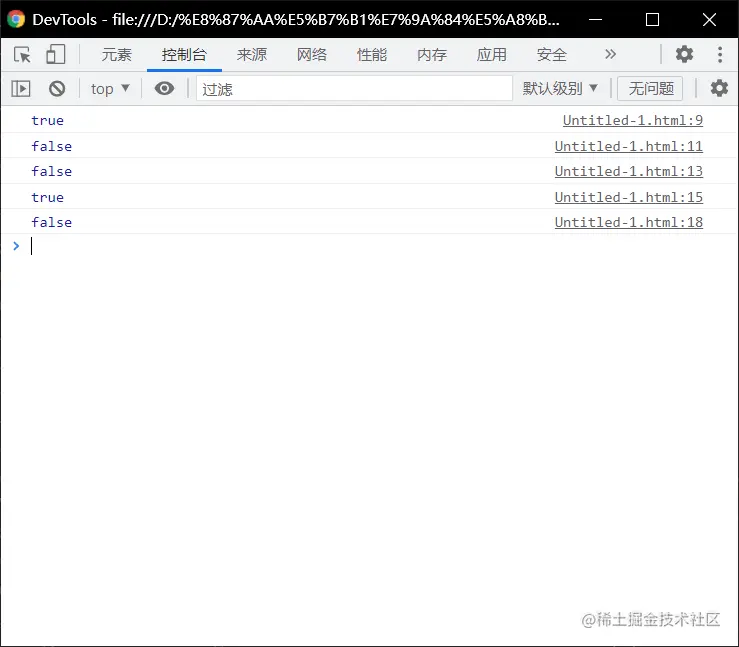Open the 安全 tab

(x=551, y=55)
